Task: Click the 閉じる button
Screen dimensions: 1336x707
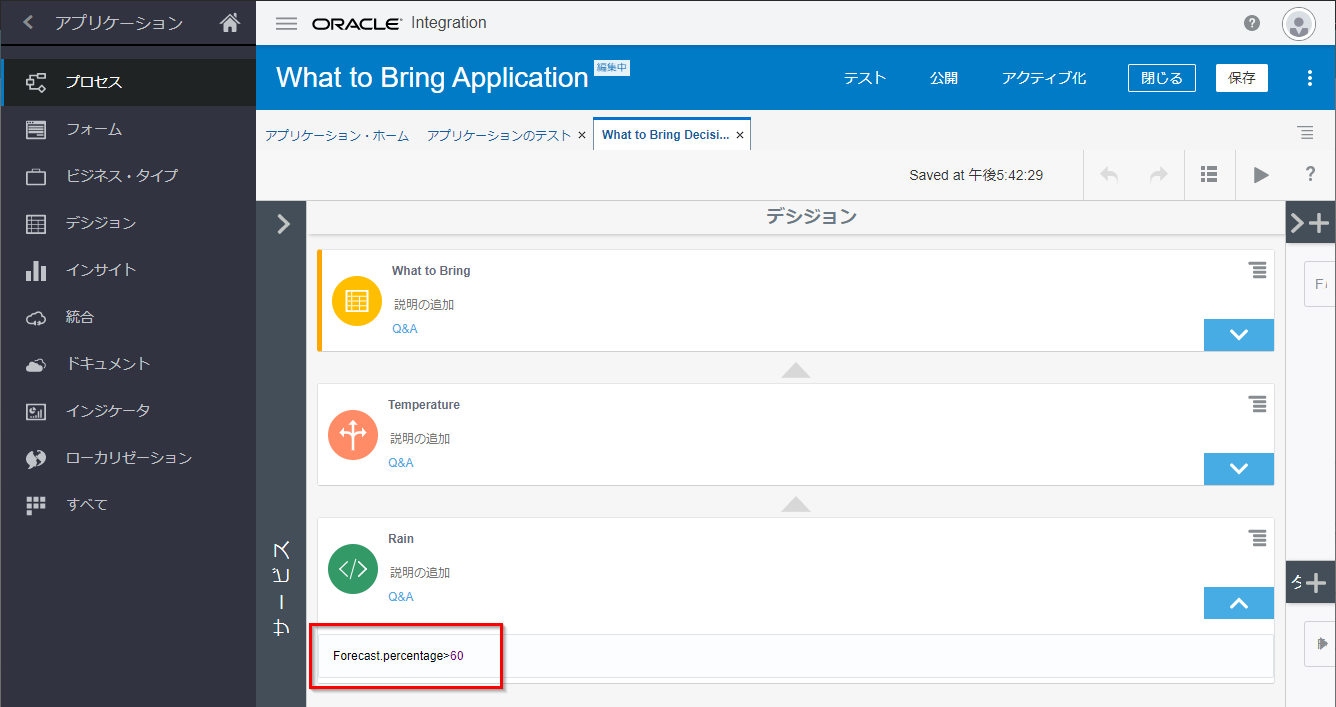Action: click(1161, 78)
